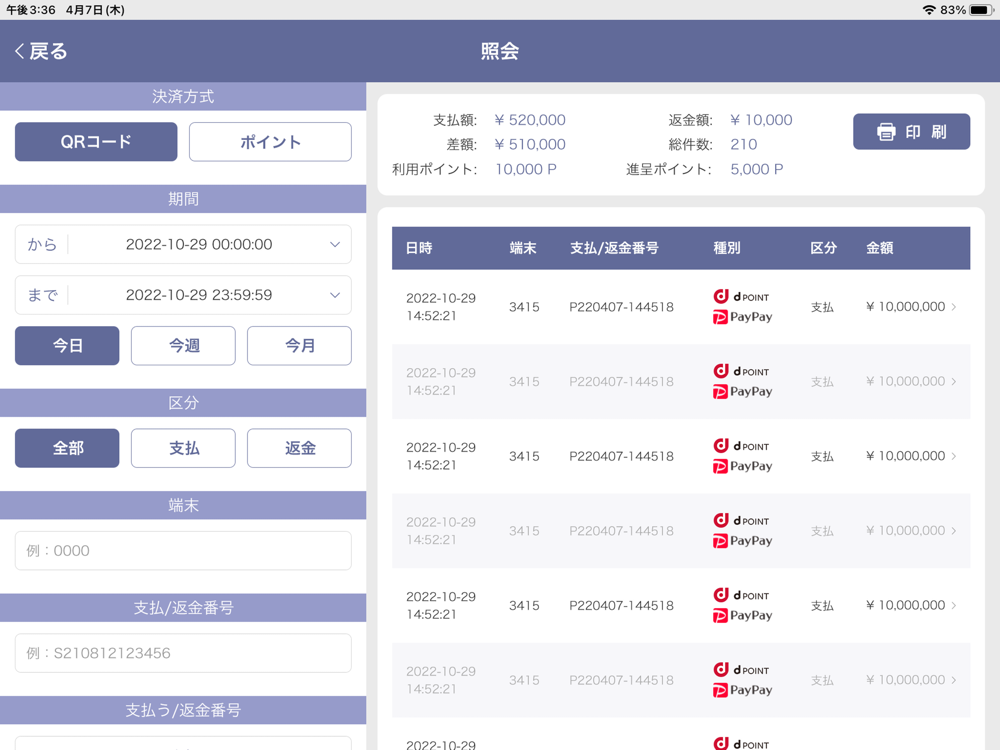Tap the 支払額 value ¥ 520,000
This screenshot has height=750, width=1000.
[530, 120]
